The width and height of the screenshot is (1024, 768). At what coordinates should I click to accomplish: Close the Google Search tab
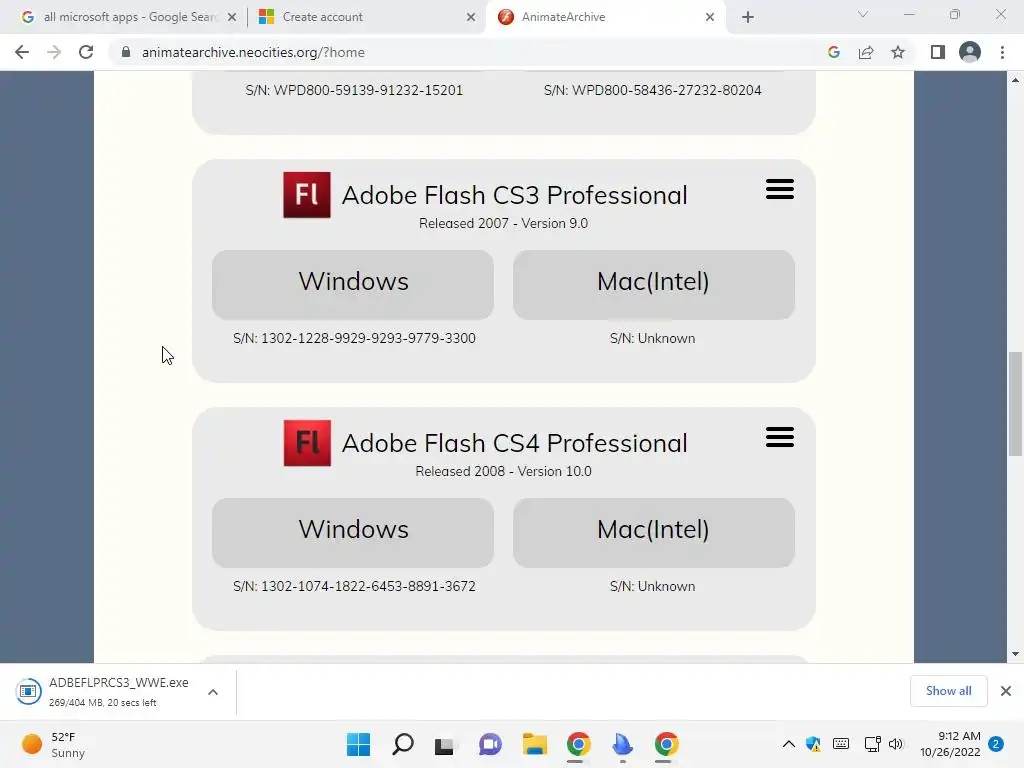(232, 17)
